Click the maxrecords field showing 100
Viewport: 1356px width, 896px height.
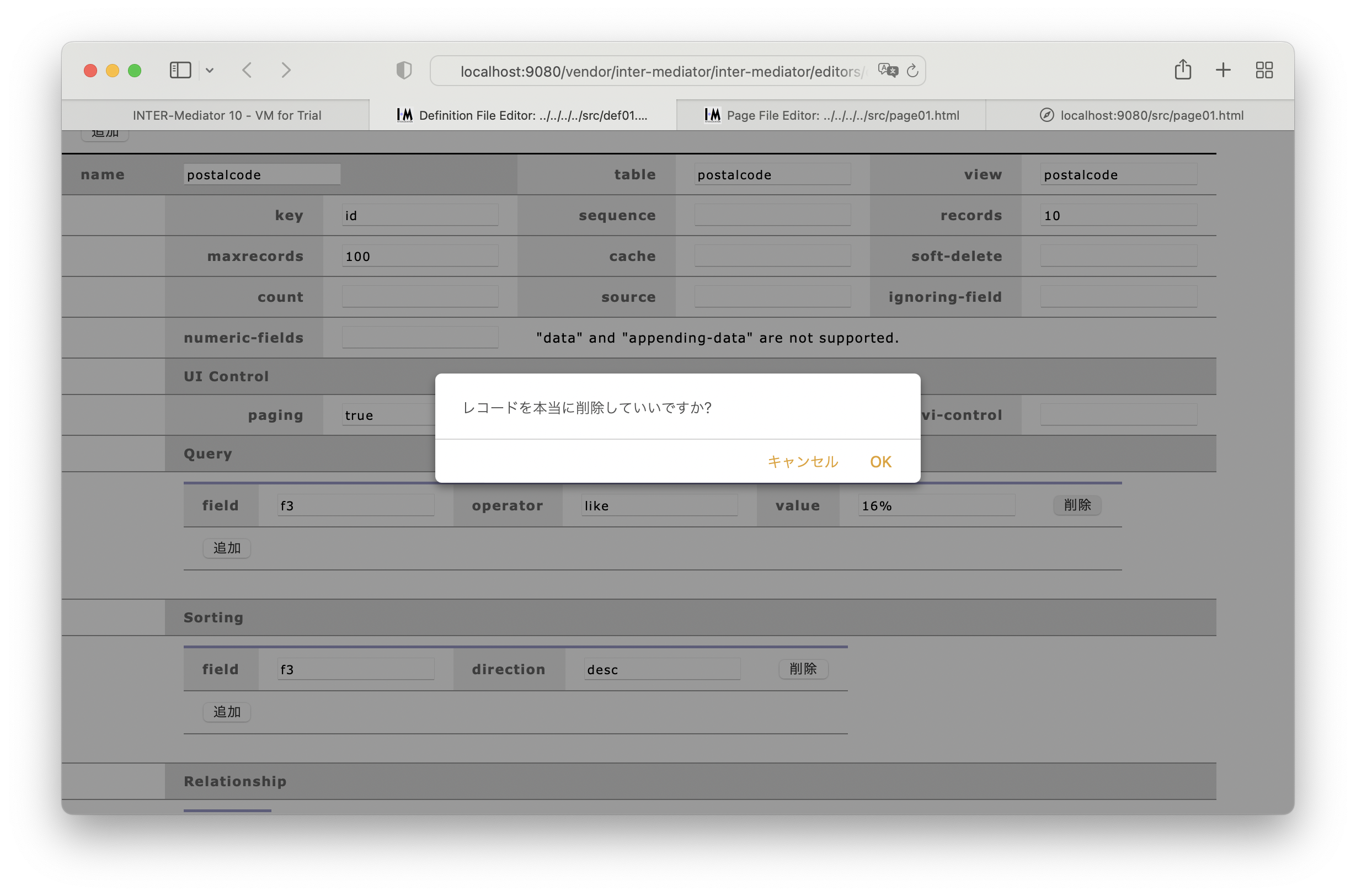pyautogui.click(x=420, y=256)
